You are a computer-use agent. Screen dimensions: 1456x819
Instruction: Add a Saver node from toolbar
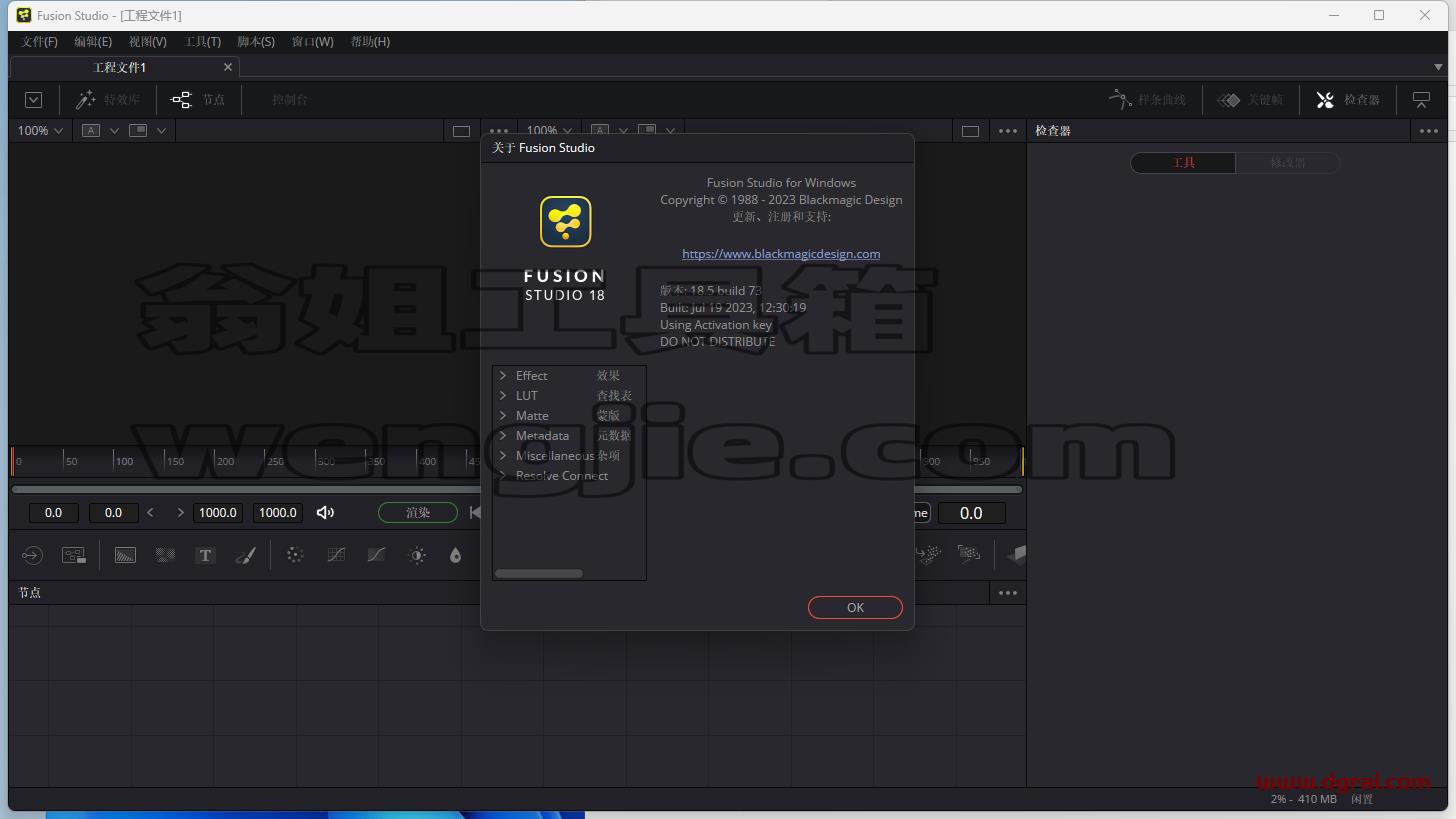point(74,555)
